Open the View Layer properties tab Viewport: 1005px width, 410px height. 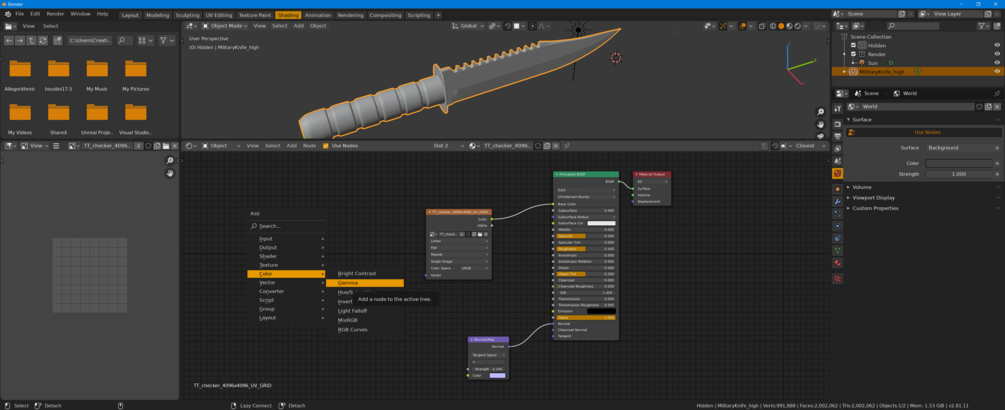point(837,148)
